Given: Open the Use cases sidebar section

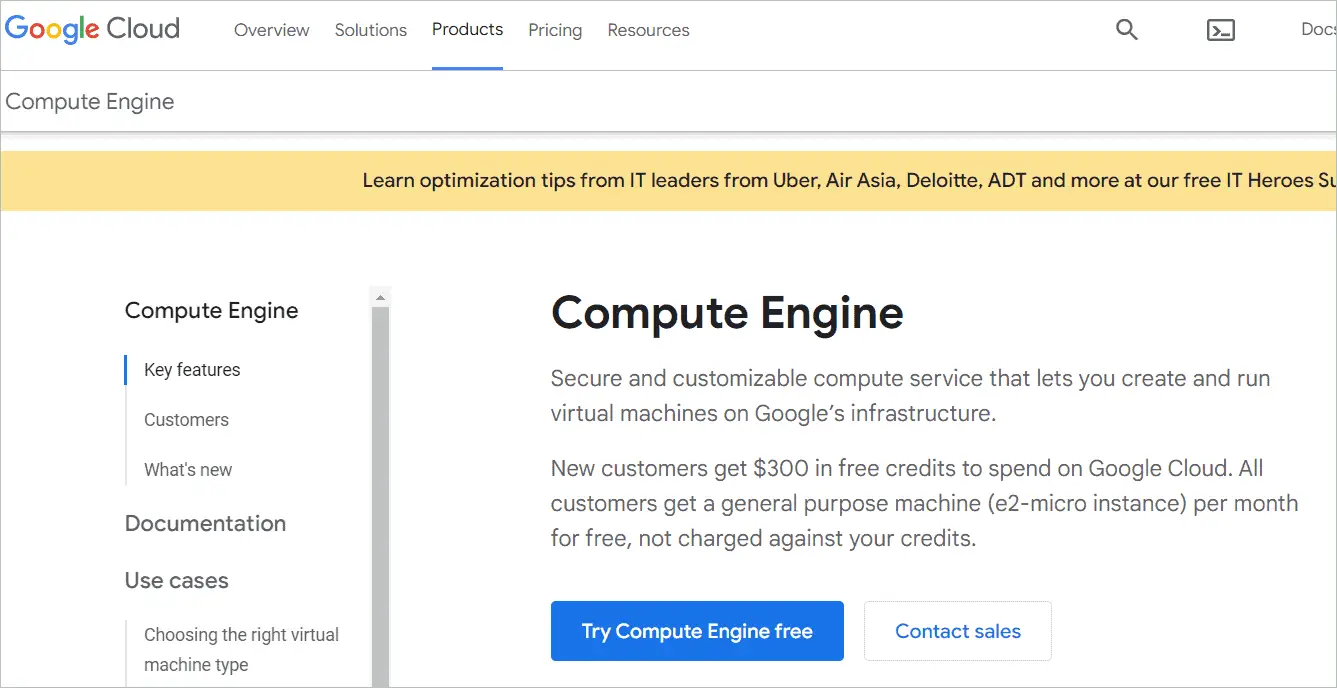Looking at the screenshot, I should pyautogui.click(x=176, y=581).
